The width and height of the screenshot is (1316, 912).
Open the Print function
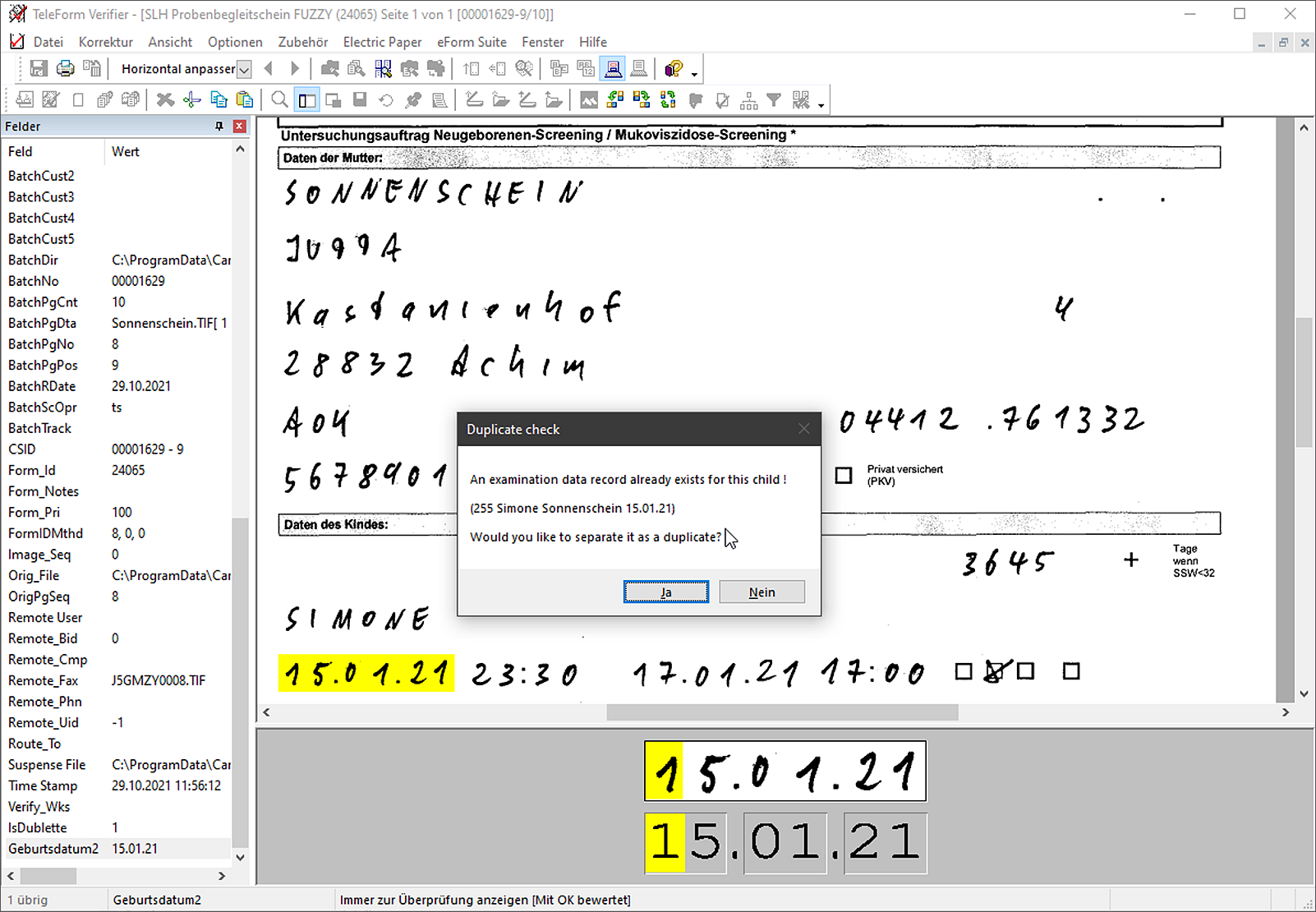(x=65, y=69)
